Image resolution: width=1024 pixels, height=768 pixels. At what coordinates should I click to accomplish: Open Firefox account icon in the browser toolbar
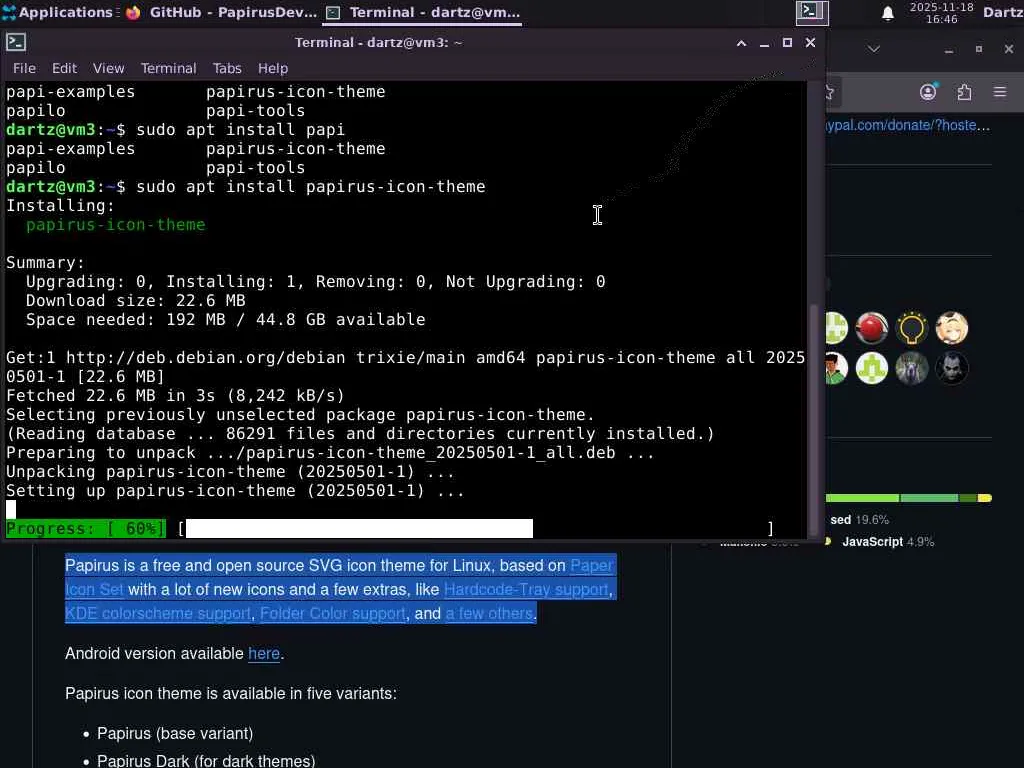click(928, 92)
